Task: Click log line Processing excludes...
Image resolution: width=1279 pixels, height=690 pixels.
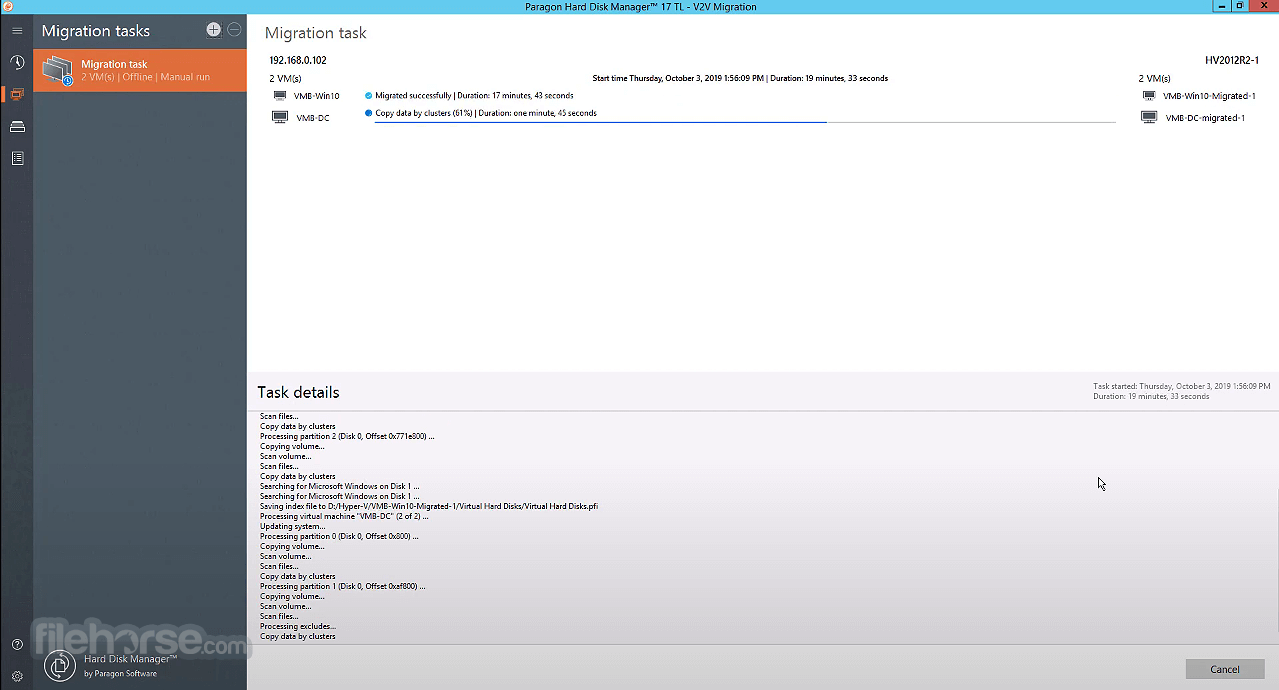Action: 298,626
